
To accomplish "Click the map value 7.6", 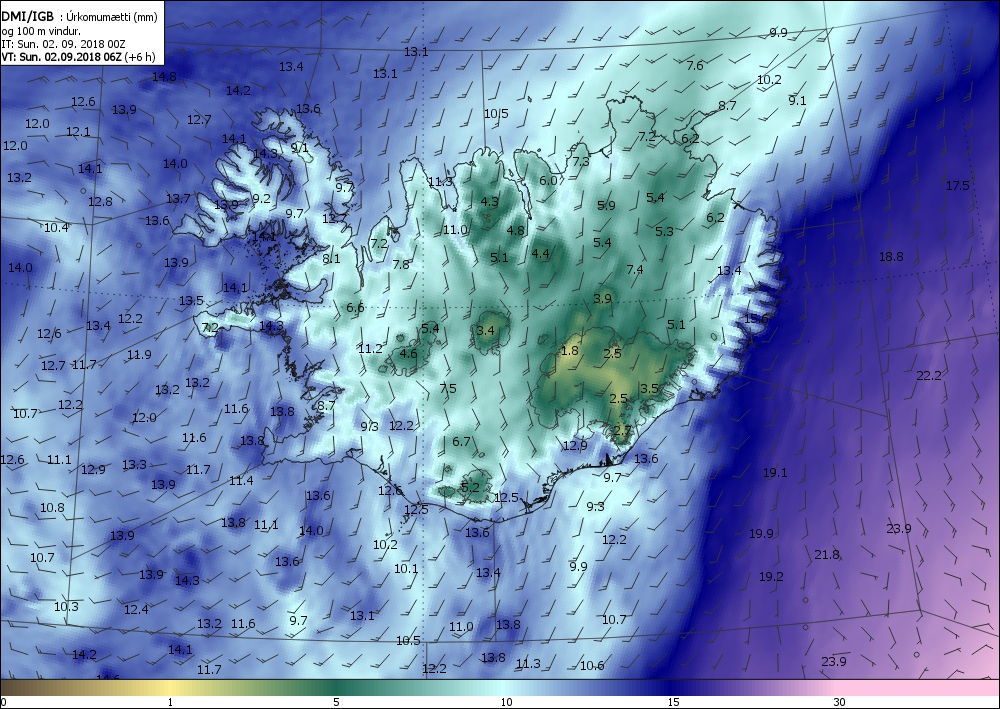I will [695, 65].
